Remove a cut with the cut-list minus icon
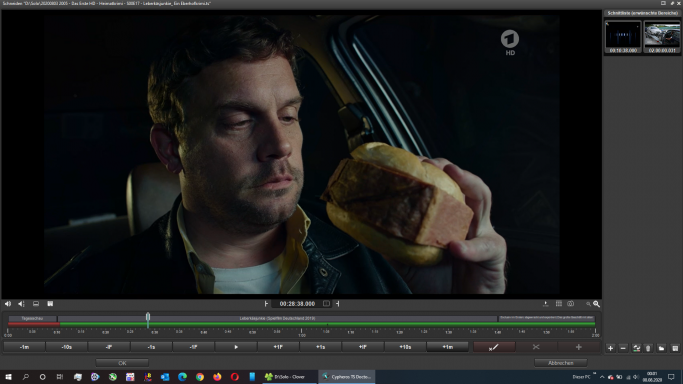 (623, 348)
